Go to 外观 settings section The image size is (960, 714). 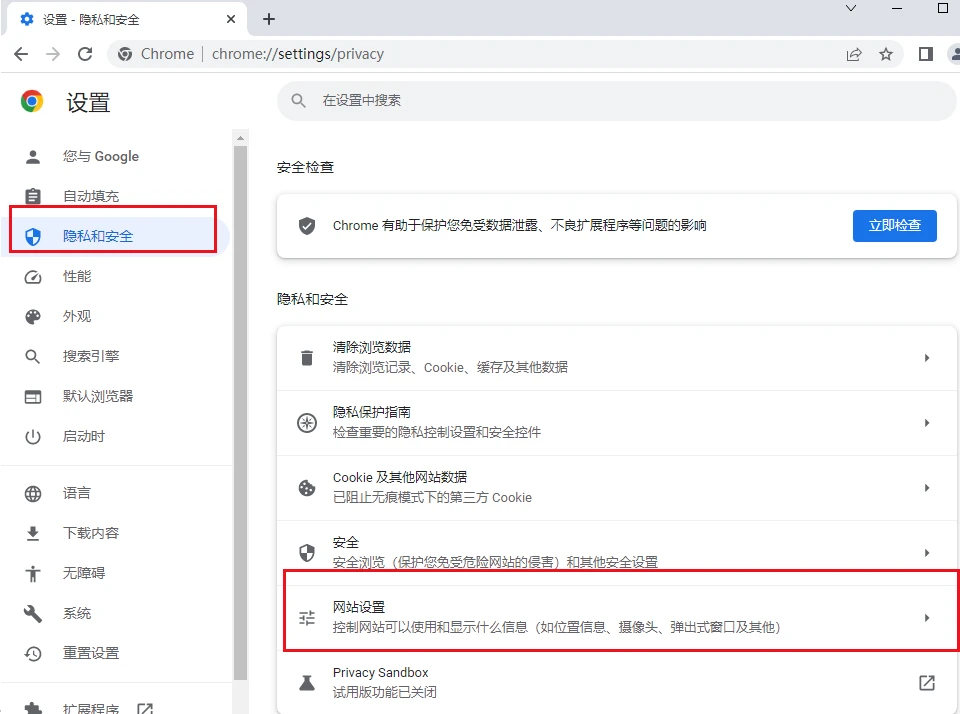(x=77, y=316)
